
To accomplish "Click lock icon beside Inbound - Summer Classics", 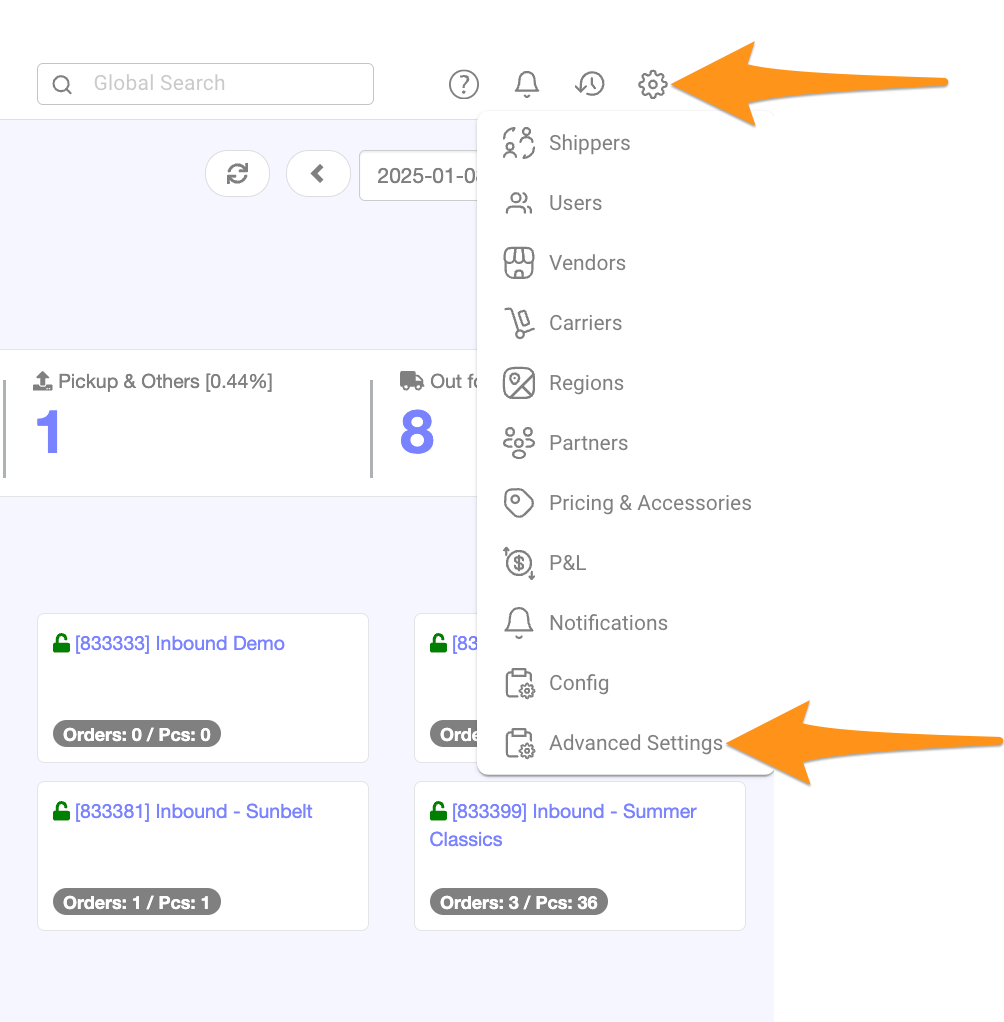I will [x=438, y=811].
